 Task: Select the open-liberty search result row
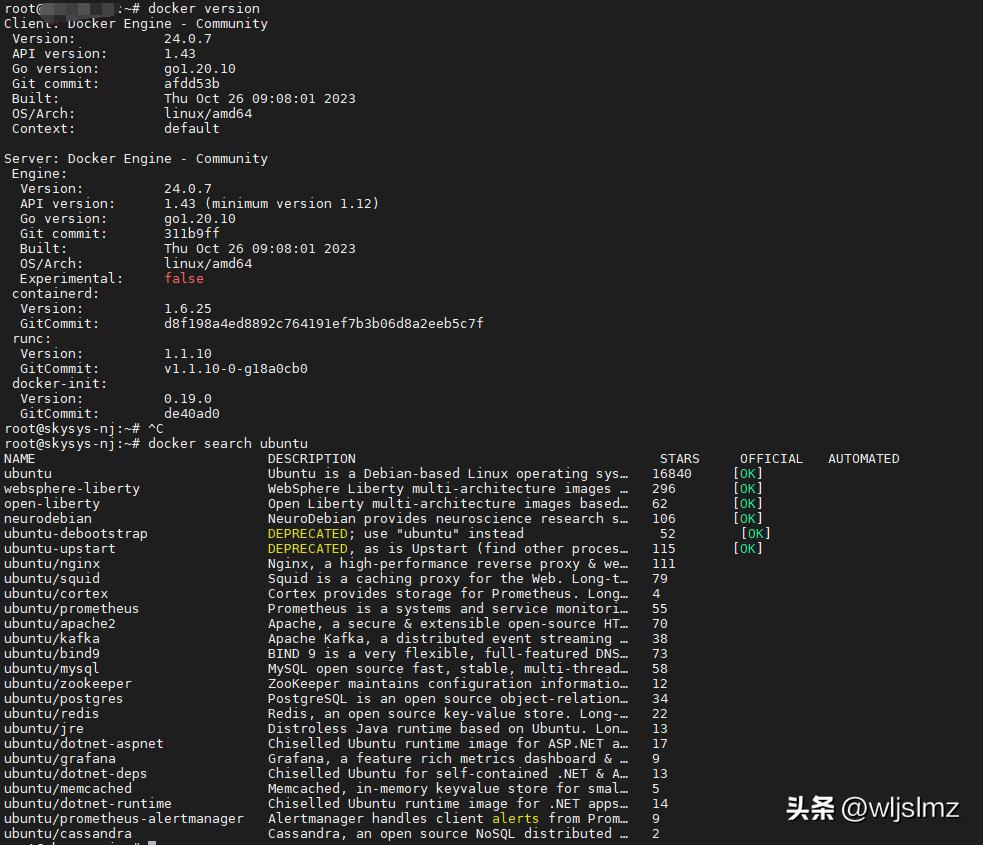[x=51, y=503]
